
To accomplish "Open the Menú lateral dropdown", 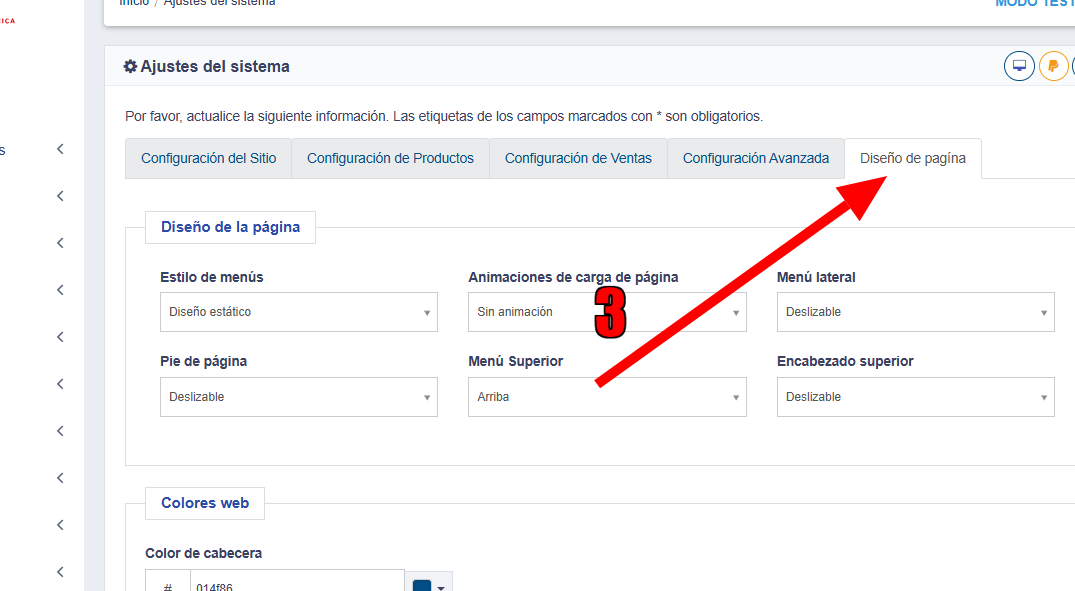I will pos(915,312).
